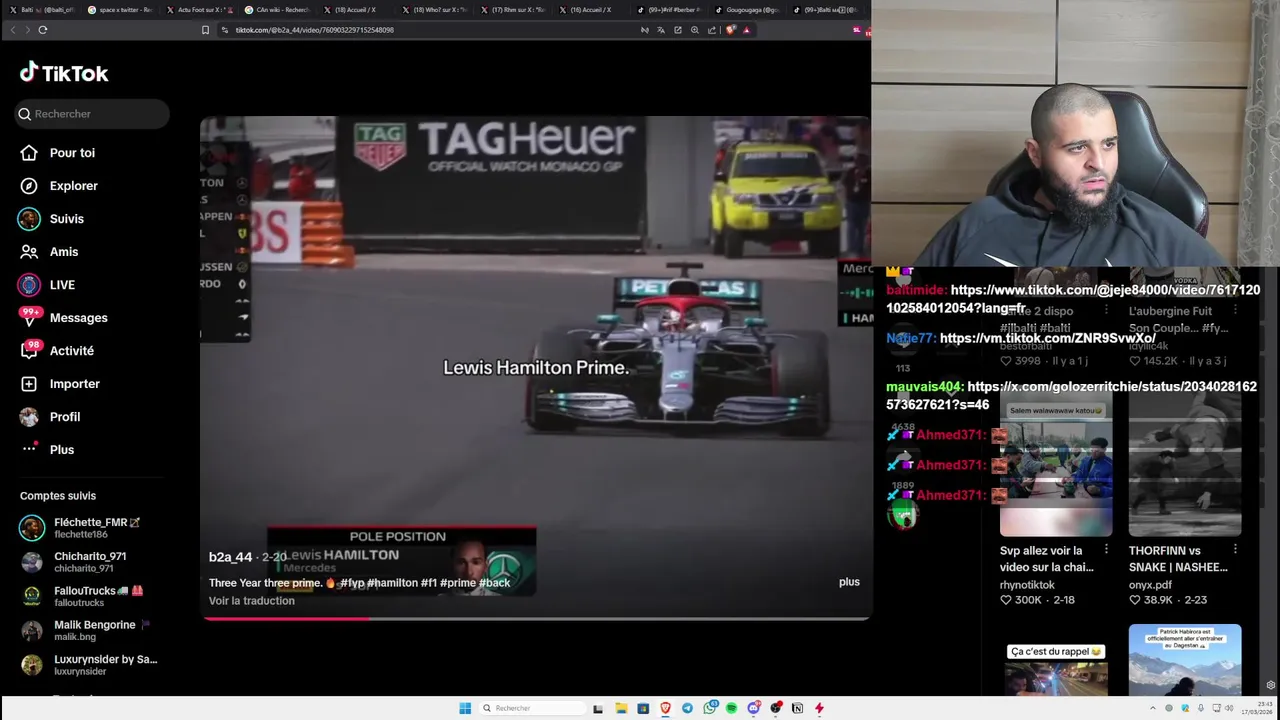The height and width of the screenshot is (720, 1280).
Task: Click the bookmark icon beside the address bar
Action: tap(205, 30)
